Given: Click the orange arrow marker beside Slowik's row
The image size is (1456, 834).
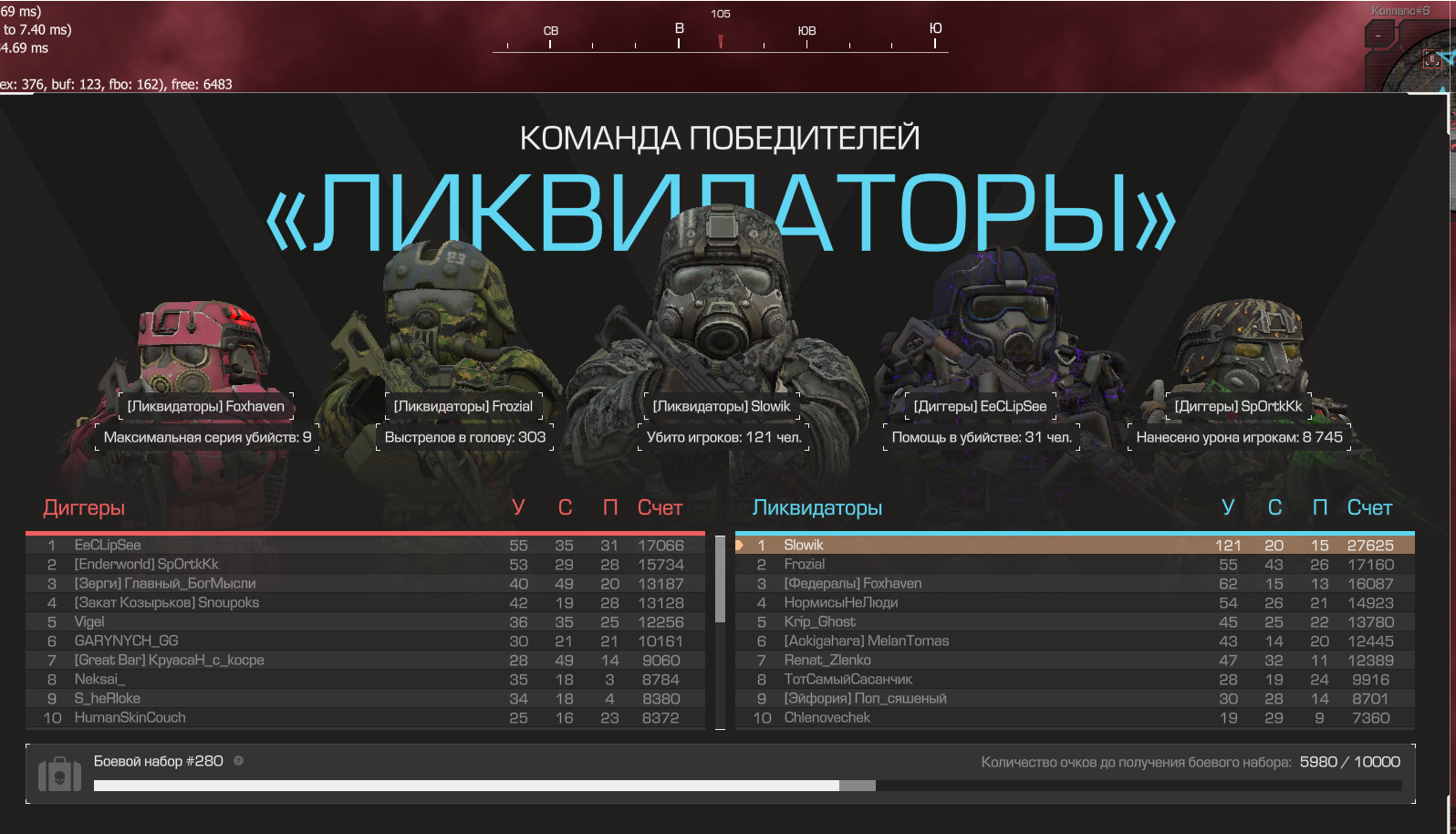Looking at the screenshot, I should point(740,545).
